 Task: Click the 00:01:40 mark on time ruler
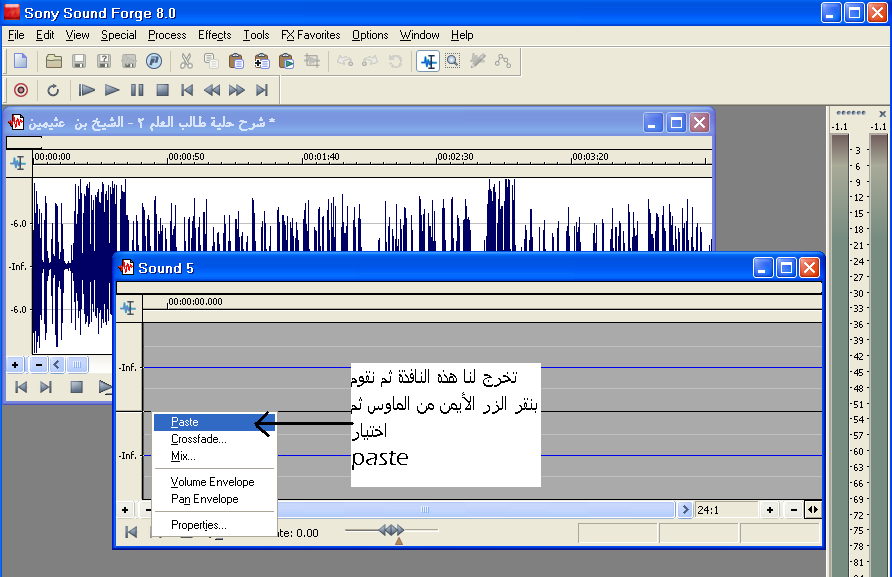tap(321, 157)
